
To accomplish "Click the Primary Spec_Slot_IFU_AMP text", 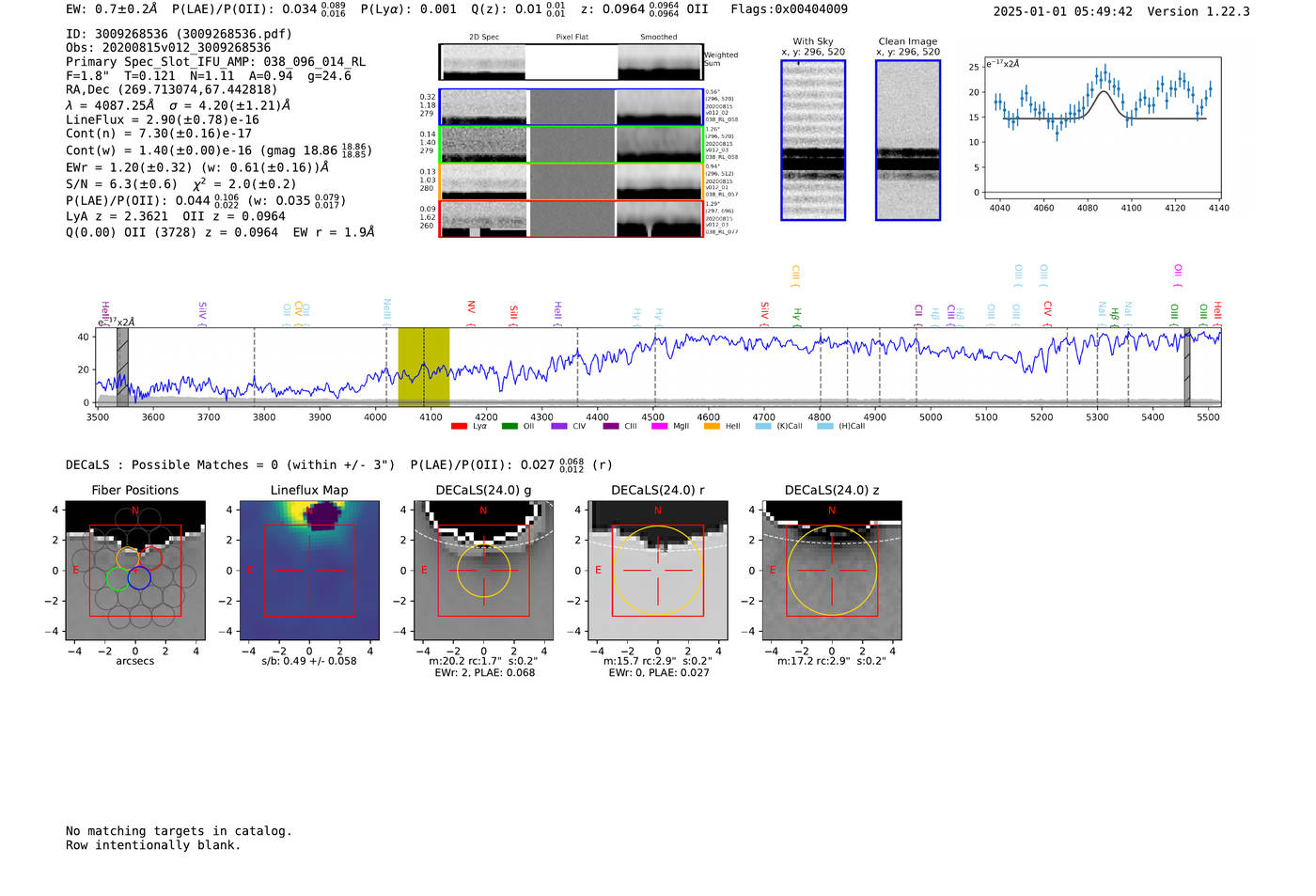I will [215, 62].
